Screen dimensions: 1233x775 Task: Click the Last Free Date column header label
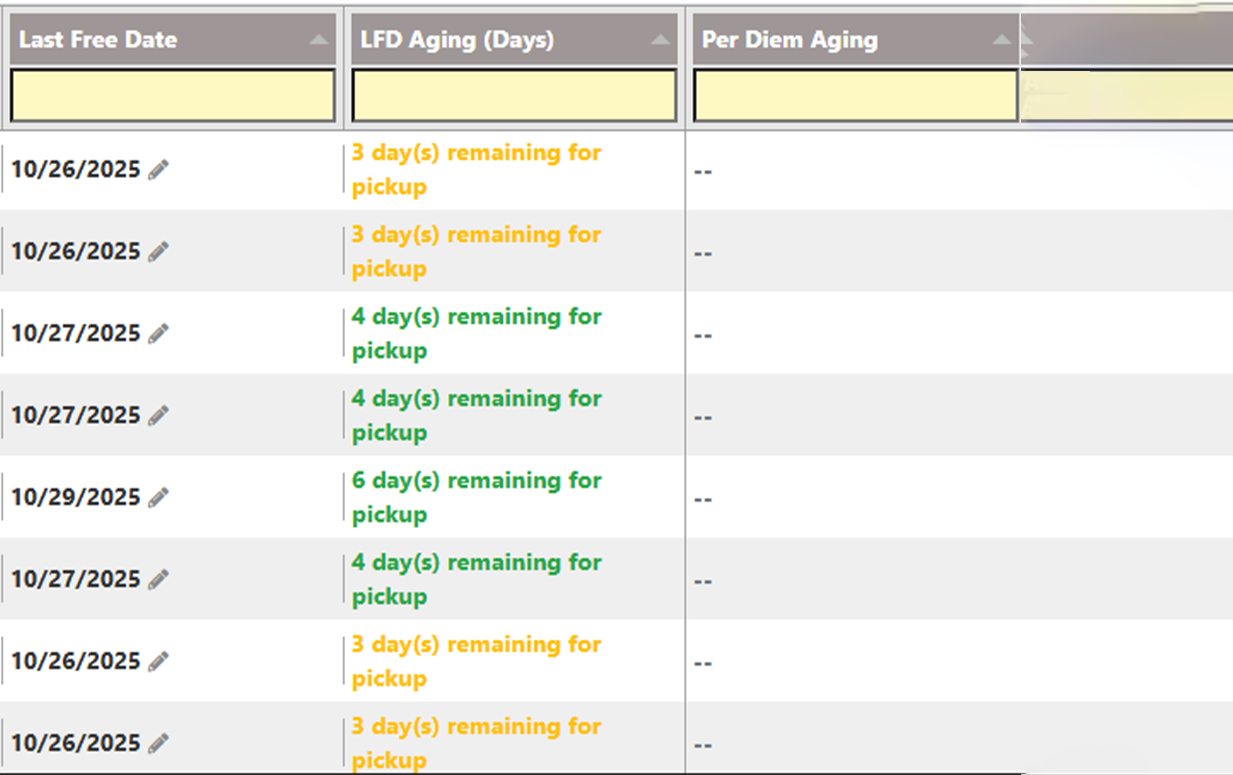pyautogui.click(x=98, y=40)
